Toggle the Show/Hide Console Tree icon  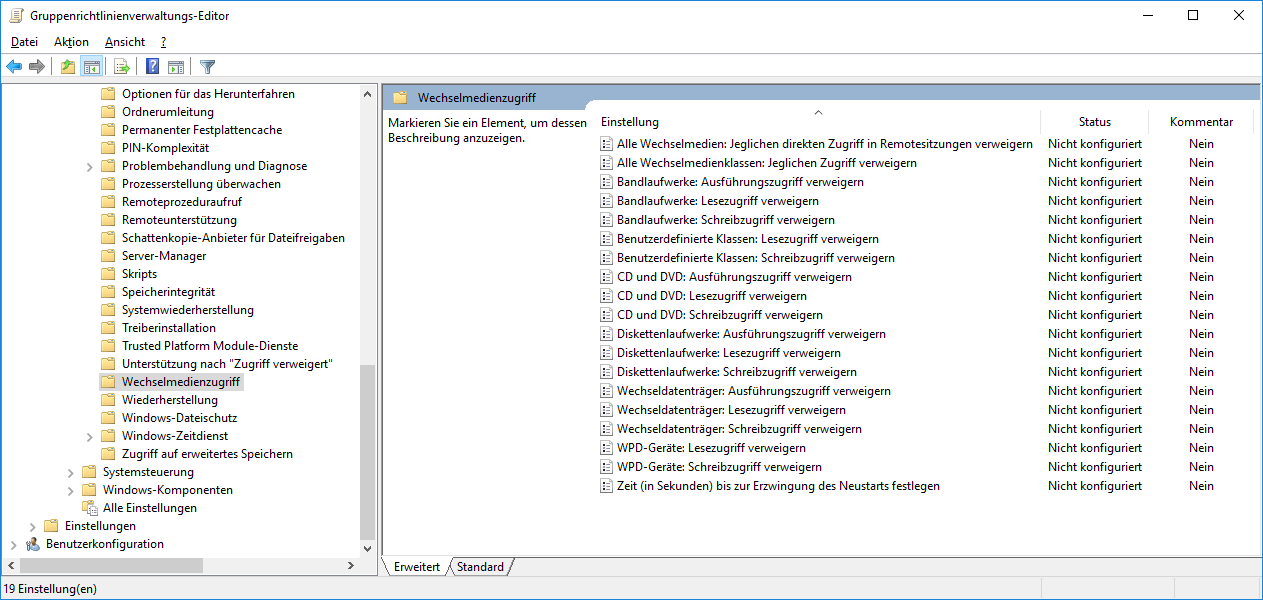pyautogui.click(x=92, y=67)
